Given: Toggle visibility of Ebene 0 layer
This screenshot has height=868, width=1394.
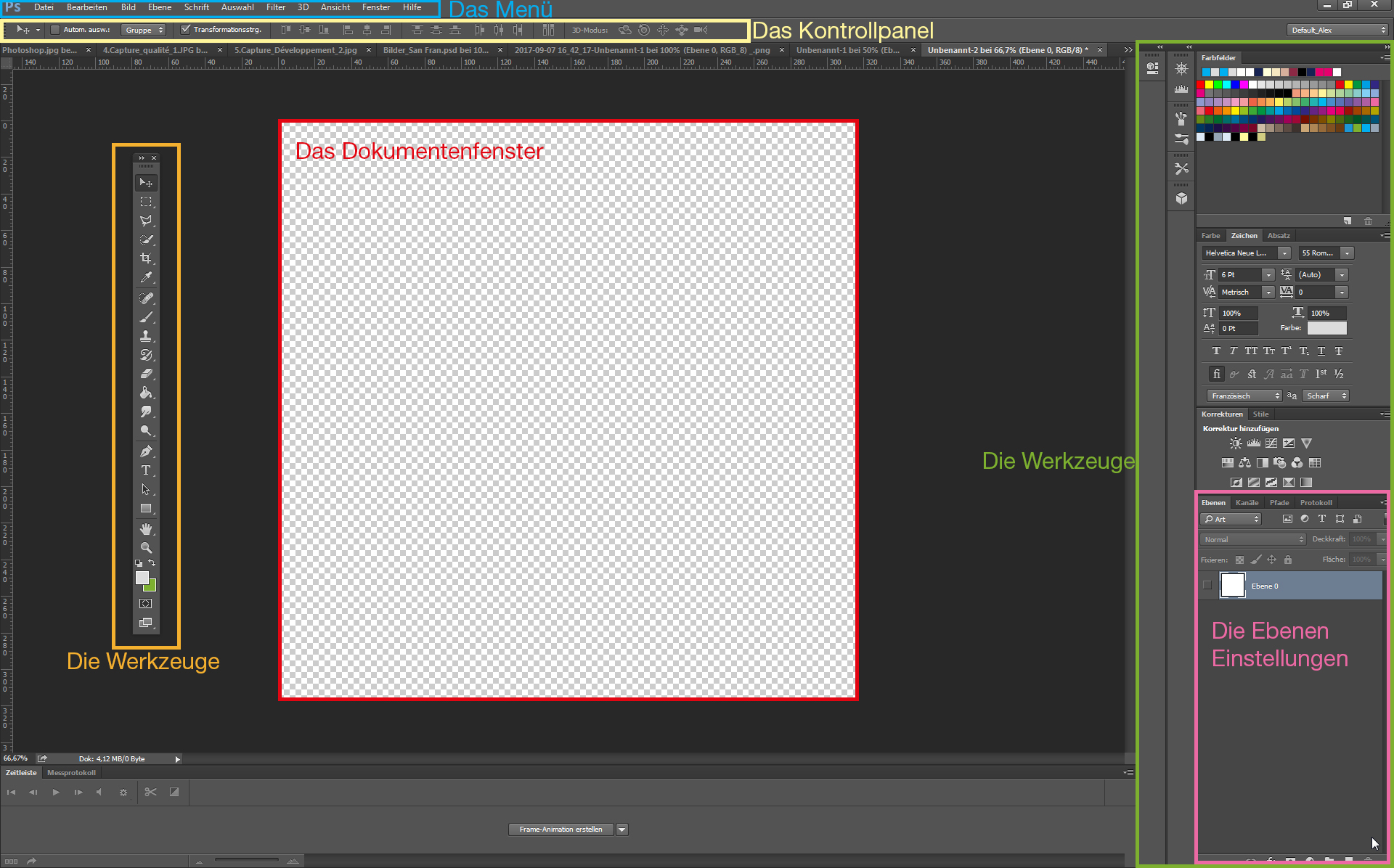Looking at the screenshot, I should 1208,586.
